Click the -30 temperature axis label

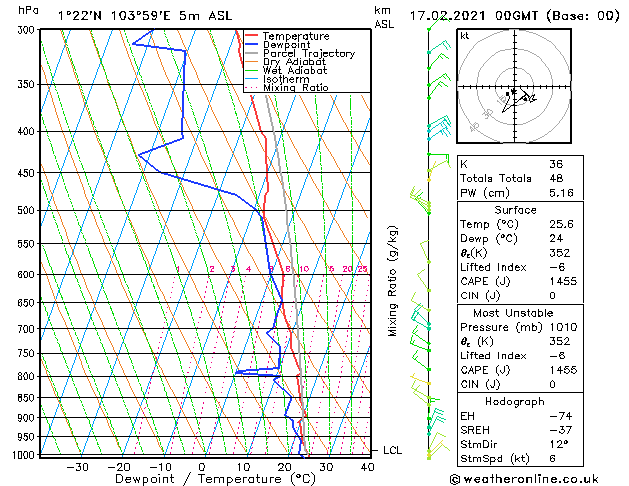coord(77,467)
